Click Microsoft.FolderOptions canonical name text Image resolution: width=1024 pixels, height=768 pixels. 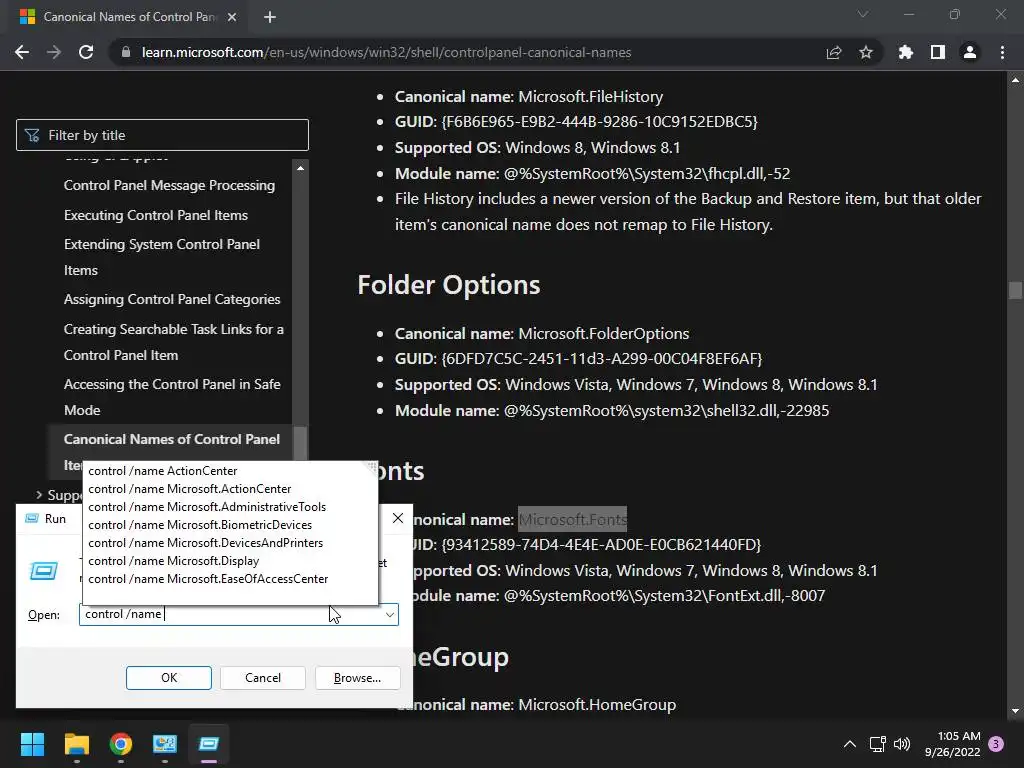point(603,334)
